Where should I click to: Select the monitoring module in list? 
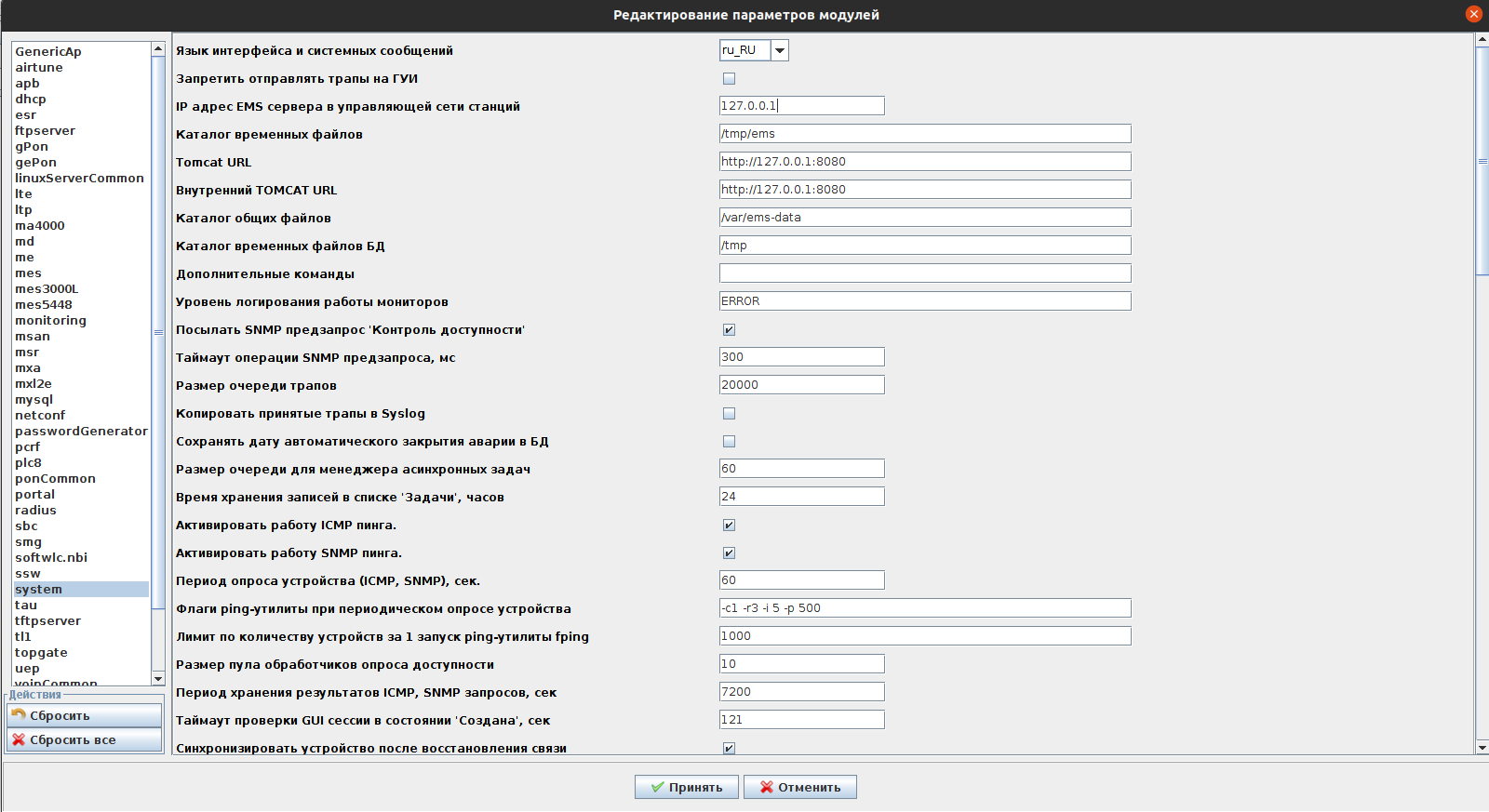[50, 321]
